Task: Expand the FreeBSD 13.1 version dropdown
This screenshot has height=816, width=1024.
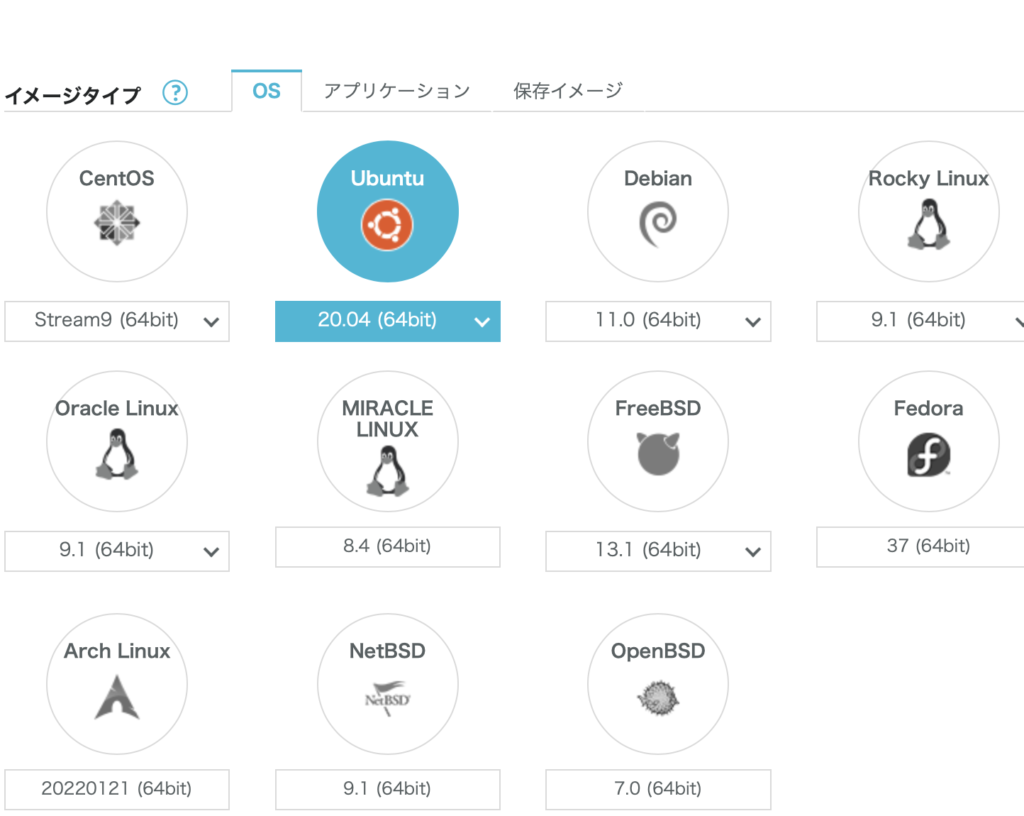Action: [657, 550]
